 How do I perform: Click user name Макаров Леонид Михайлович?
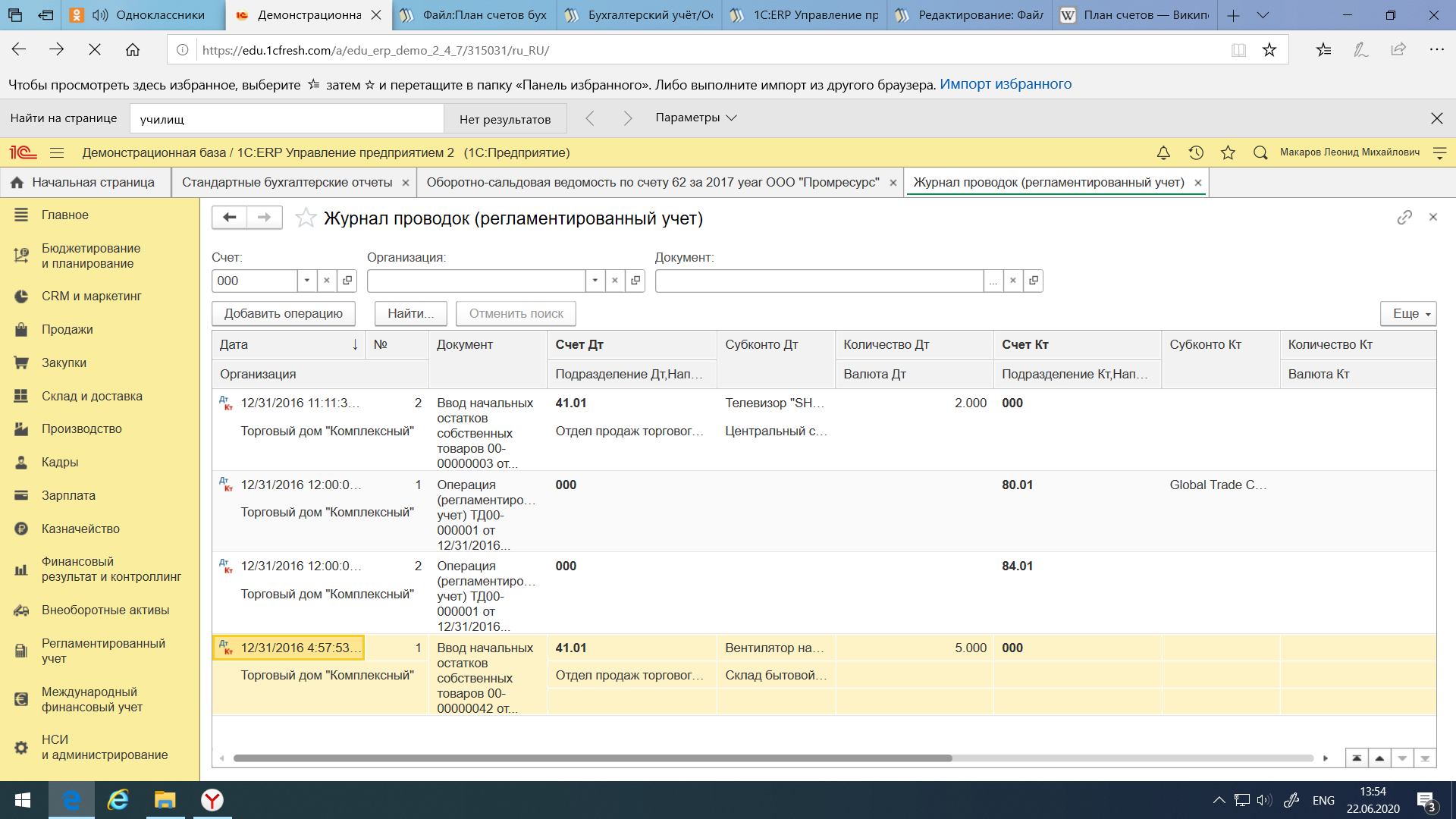(1350, 152)
